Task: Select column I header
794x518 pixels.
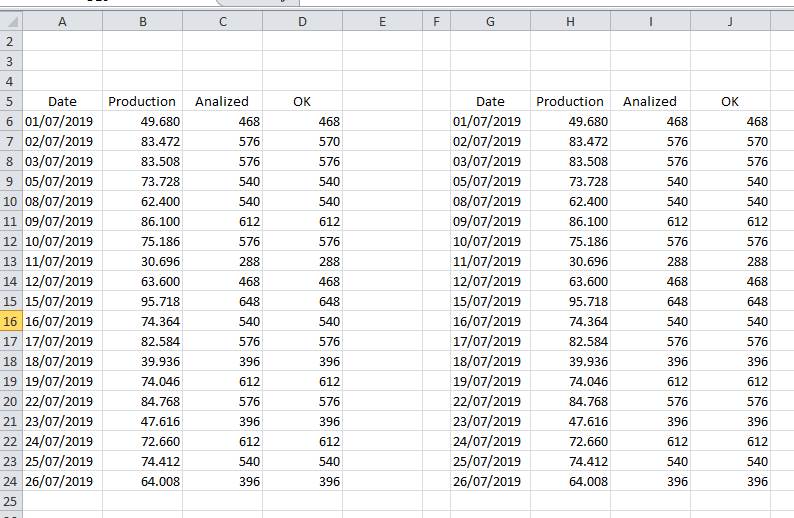Action: point(650,21)
